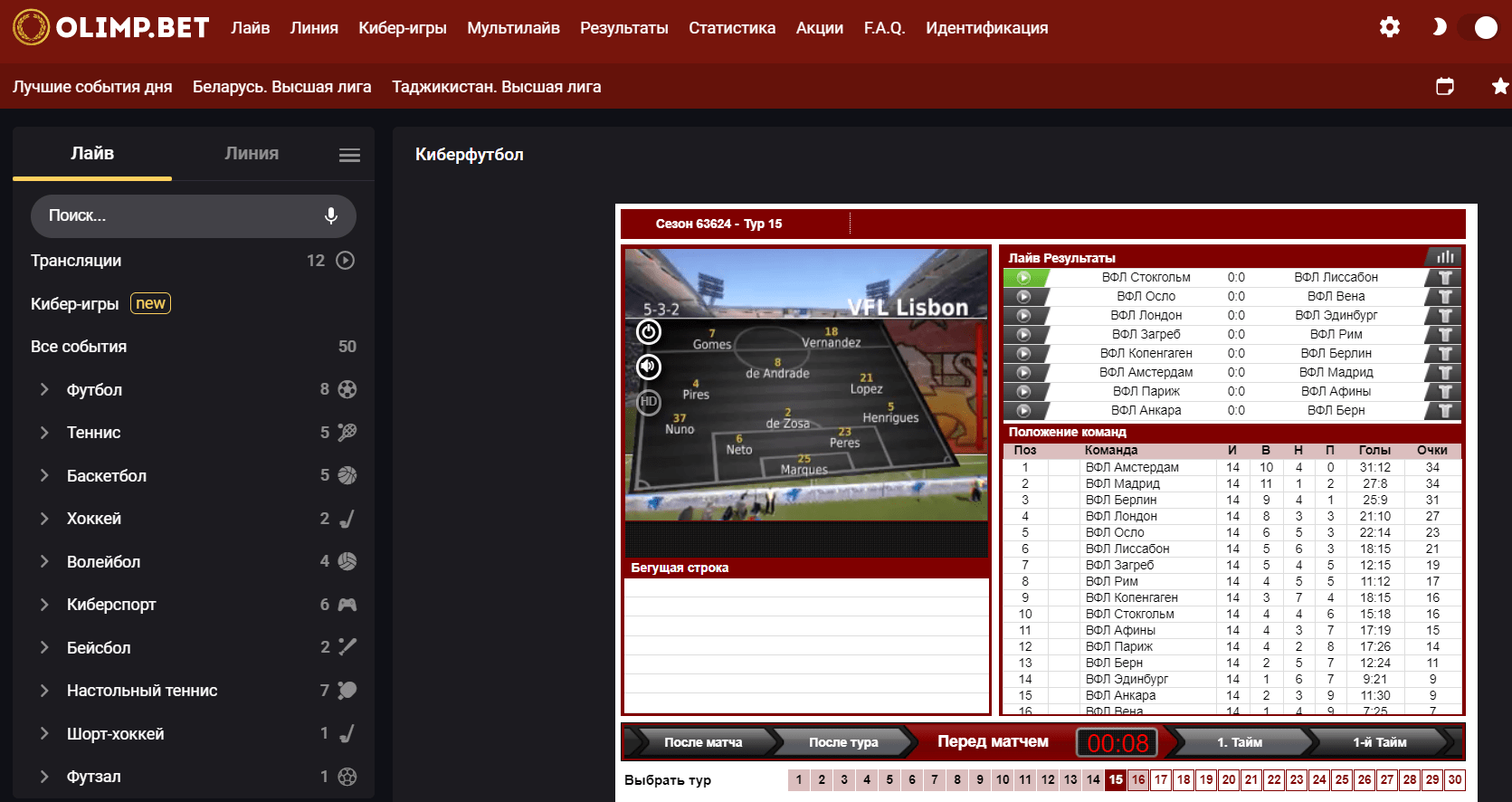Open Беларусь. Высшая лига link
The image size is (1512, 802).
click(x=282, y=87)
